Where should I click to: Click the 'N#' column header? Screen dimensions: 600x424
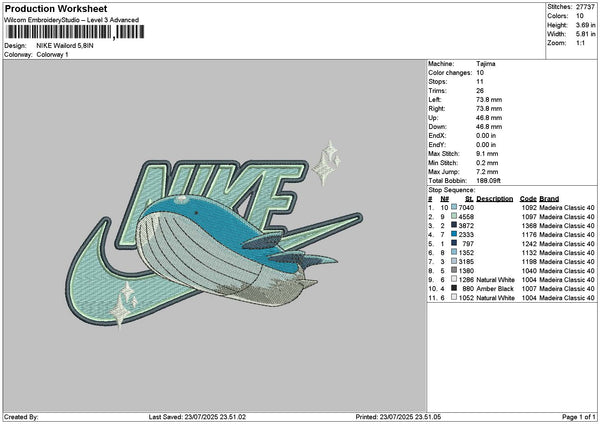pyautogui.click(x=445, y=199)
